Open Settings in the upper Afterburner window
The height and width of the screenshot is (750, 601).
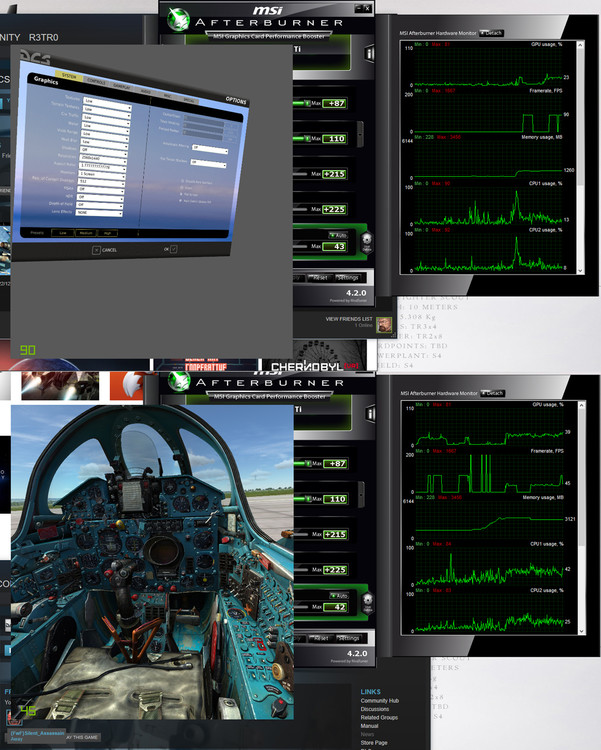[x=347, y=277]
